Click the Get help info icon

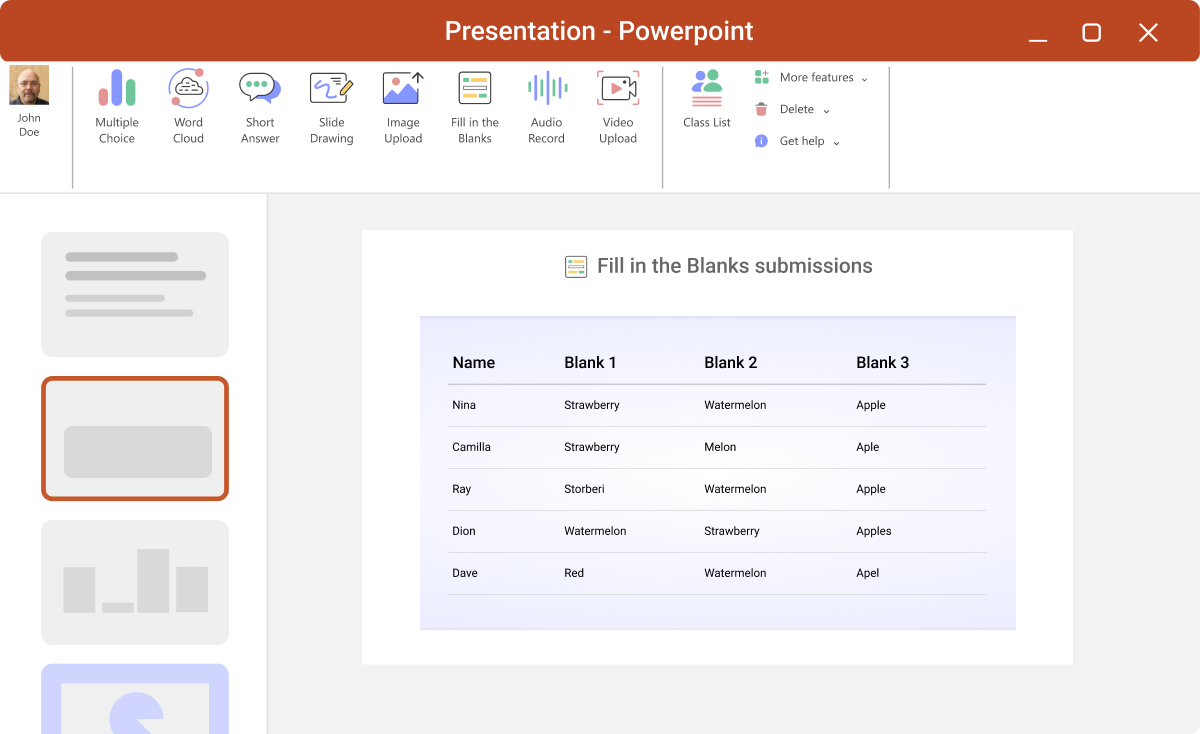(761, 141)
